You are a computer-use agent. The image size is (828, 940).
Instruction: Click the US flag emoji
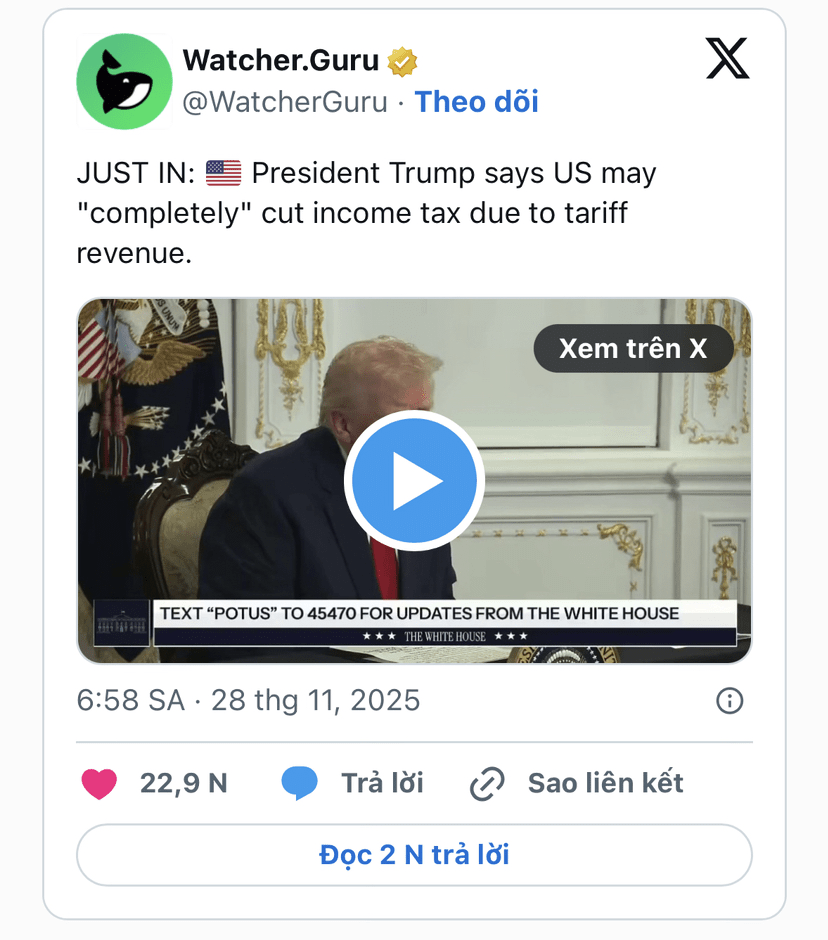(x=223, y=173)
